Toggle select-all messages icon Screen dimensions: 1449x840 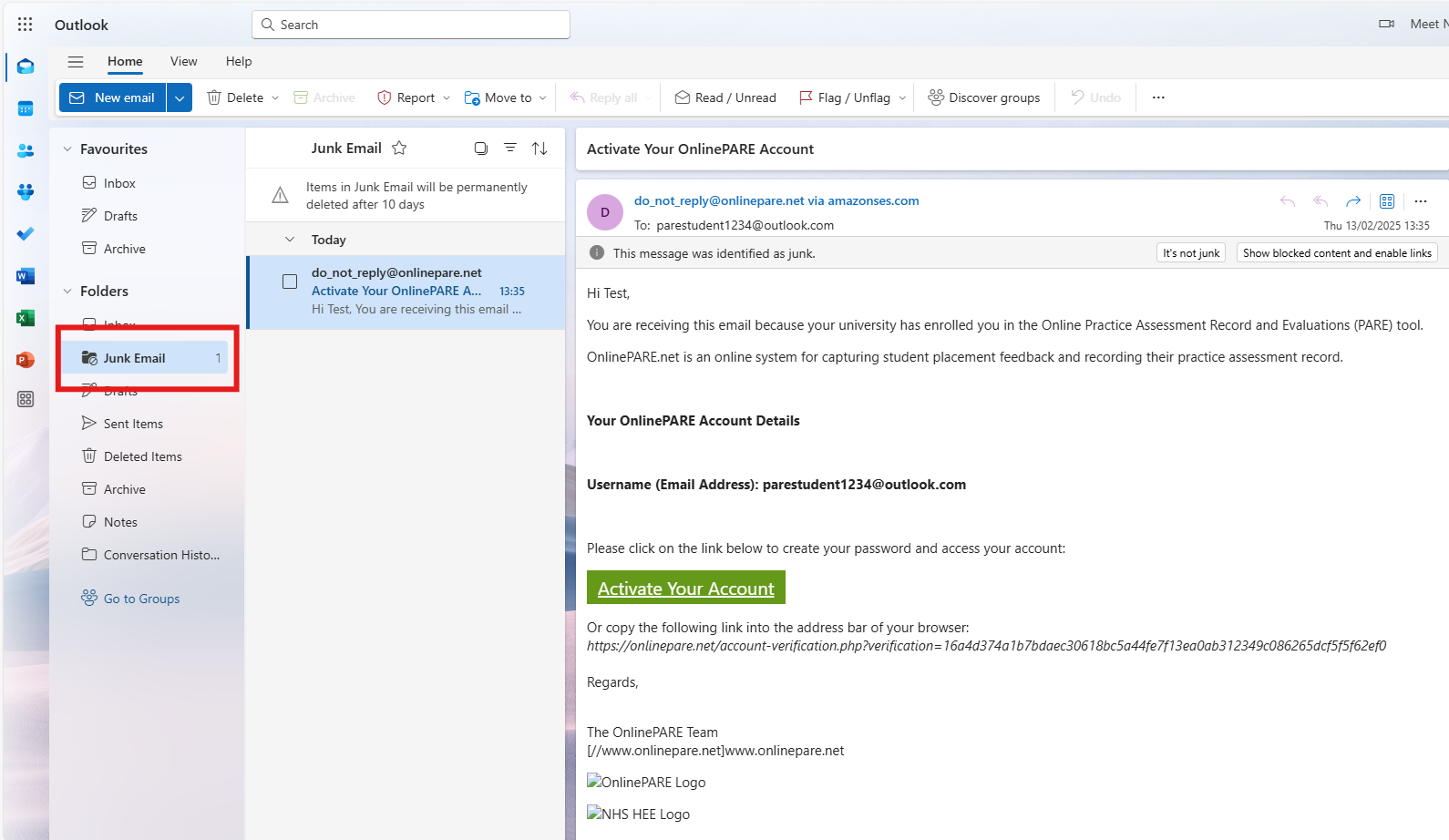click(481, 148)
